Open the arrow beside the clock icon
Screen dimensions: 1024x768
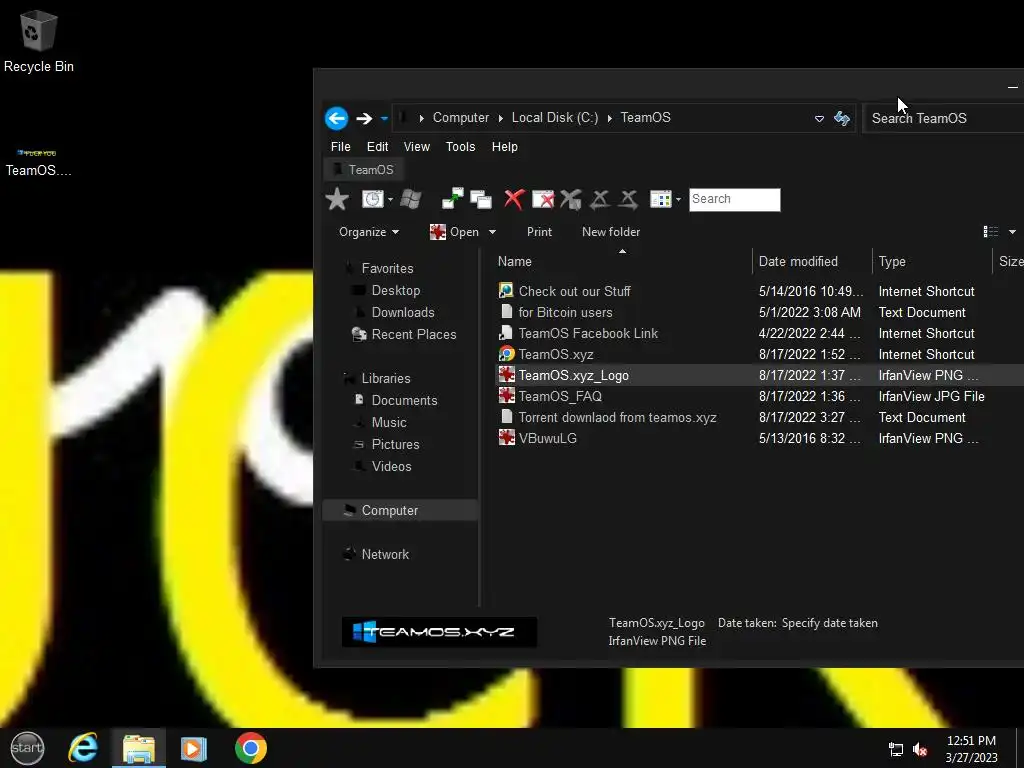391,199
